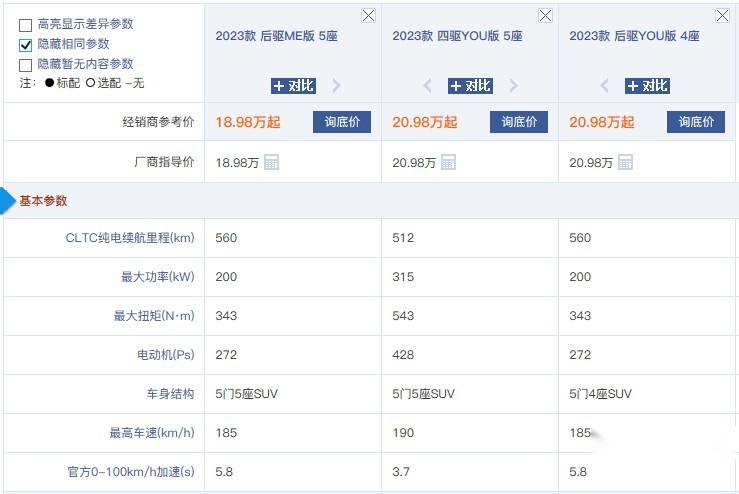Click the 电动机(Ps) row label
The width and height of the screenshot is (739, 494).
[166, 354]
